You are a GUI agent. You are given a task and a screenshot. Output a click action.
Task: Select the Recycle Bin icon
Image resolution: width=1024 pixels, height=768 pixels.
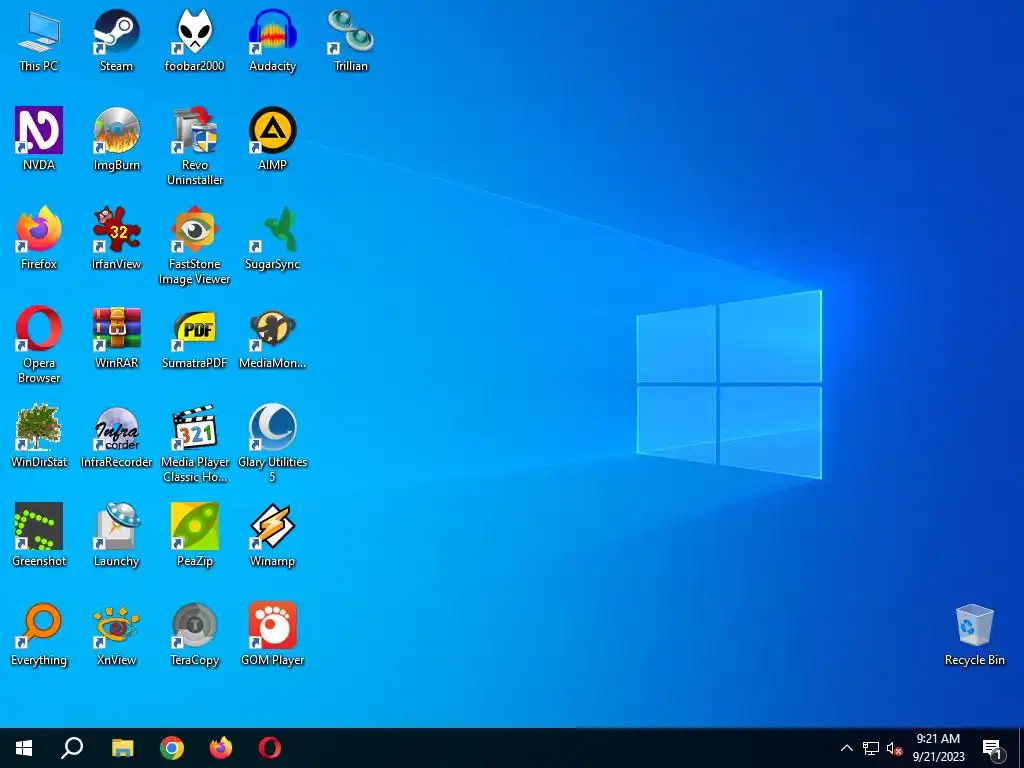(974, 634)
